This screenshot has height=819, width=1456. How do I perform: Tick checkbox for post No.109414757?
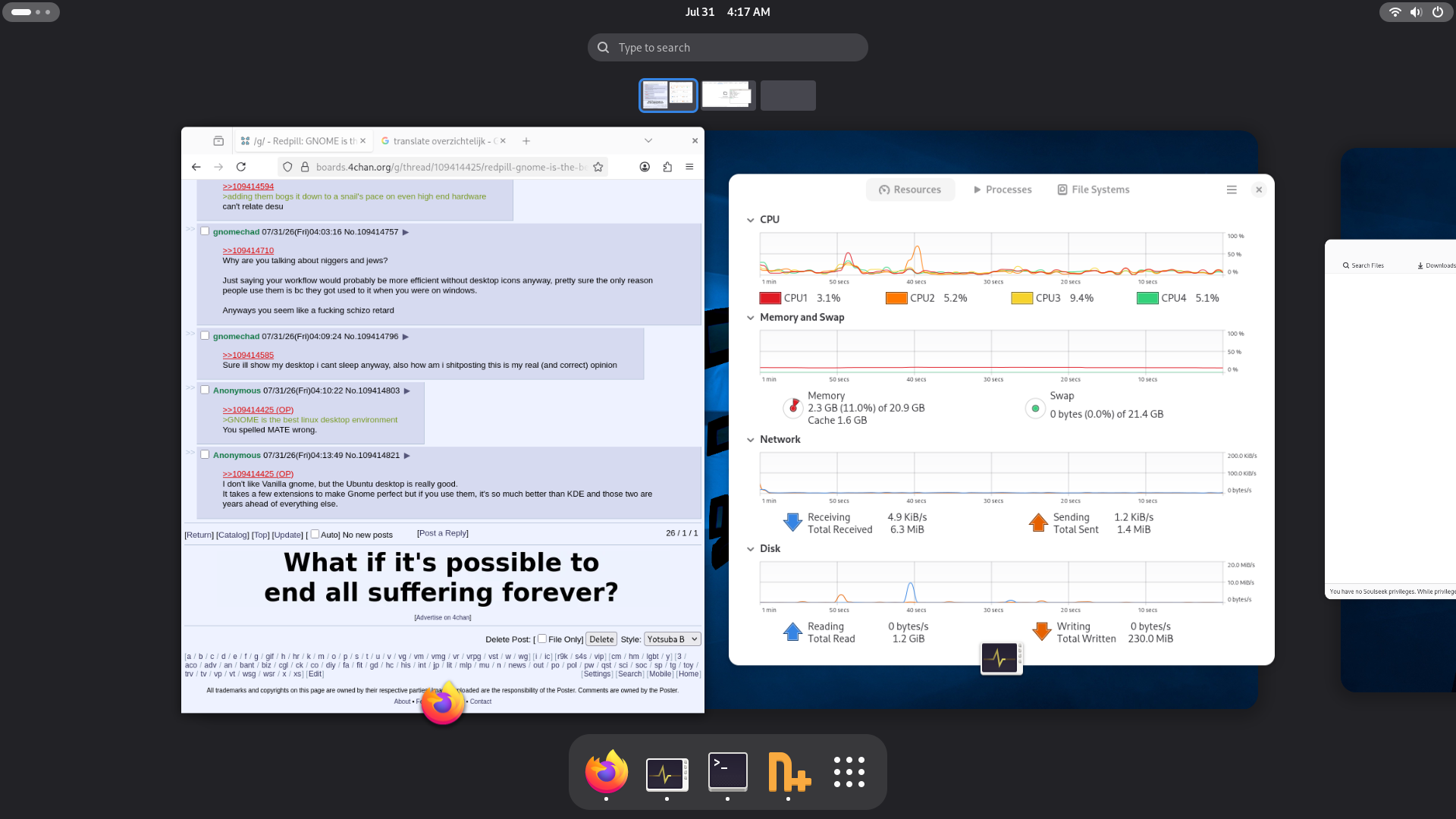[205, 231]
